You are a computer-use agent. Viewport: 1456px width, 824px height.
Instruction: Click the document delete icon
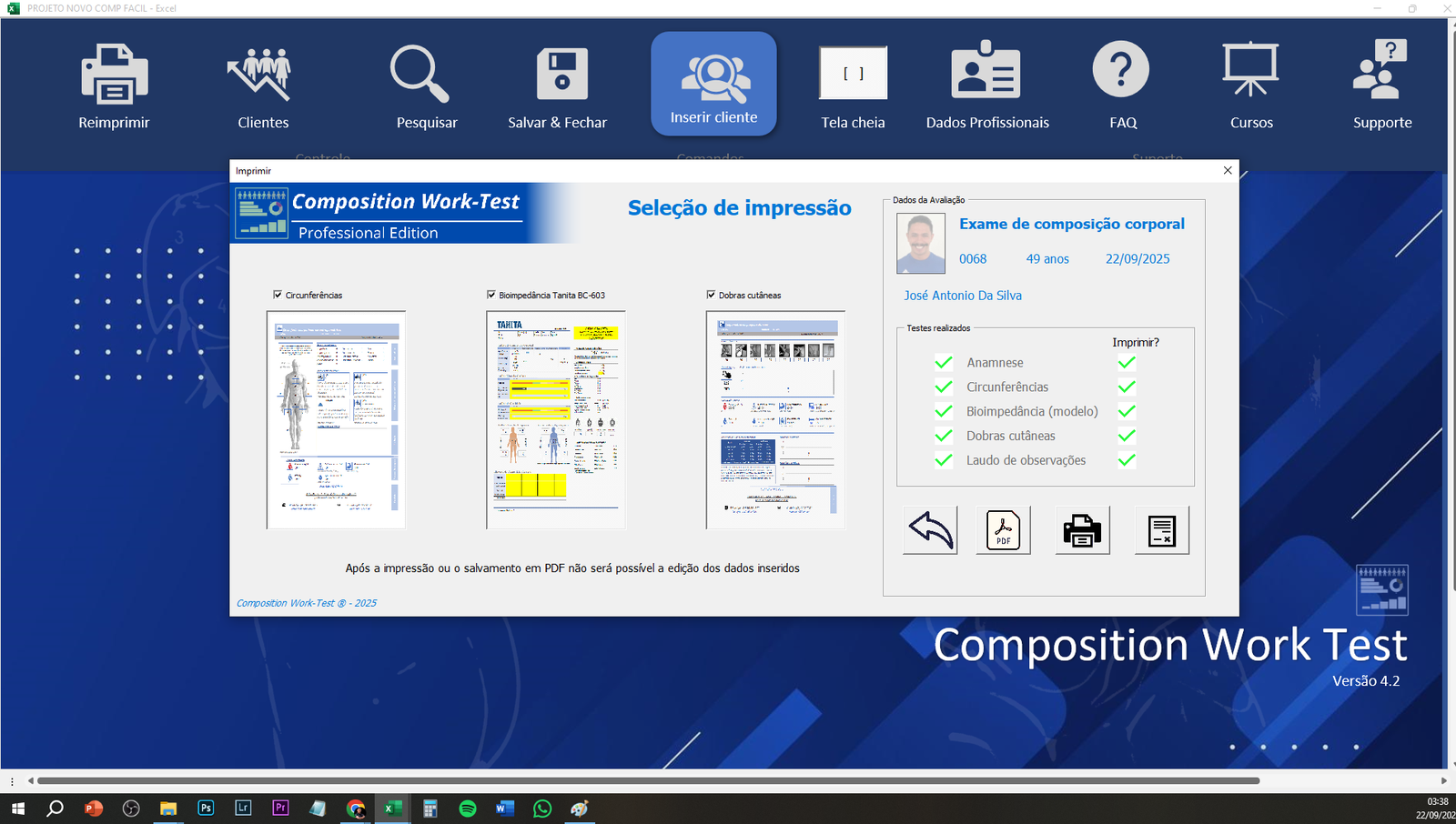pyautogui.click(x=1161, y=530)
